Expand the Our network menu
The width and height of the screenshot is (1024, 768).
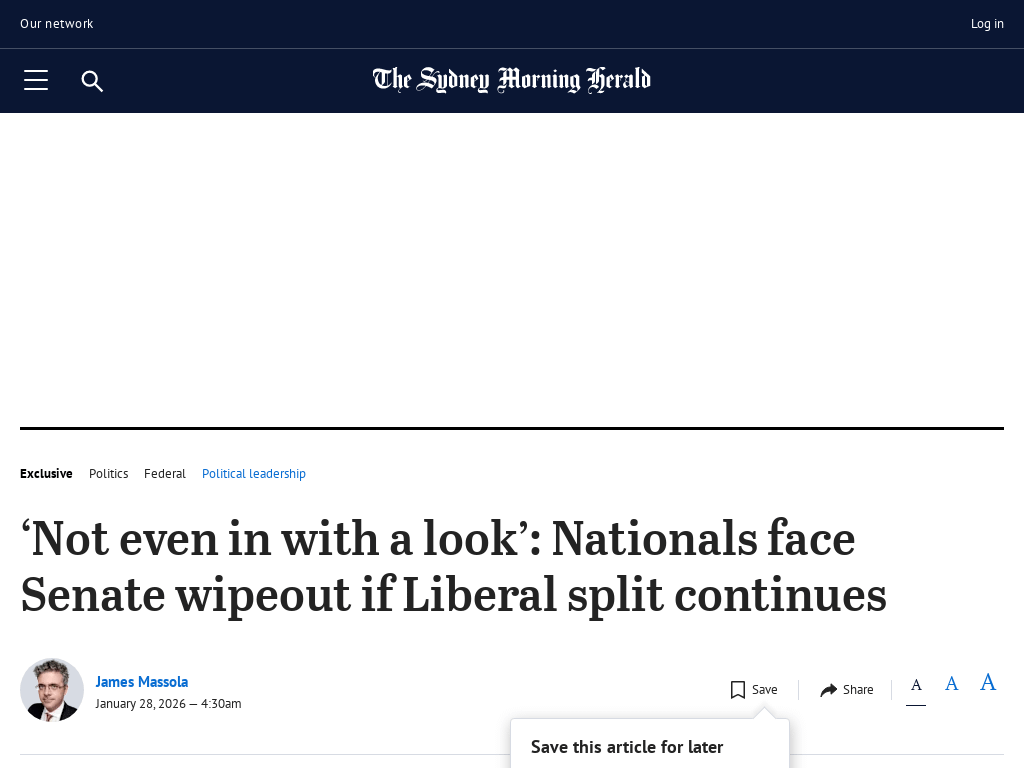point(57,24)
